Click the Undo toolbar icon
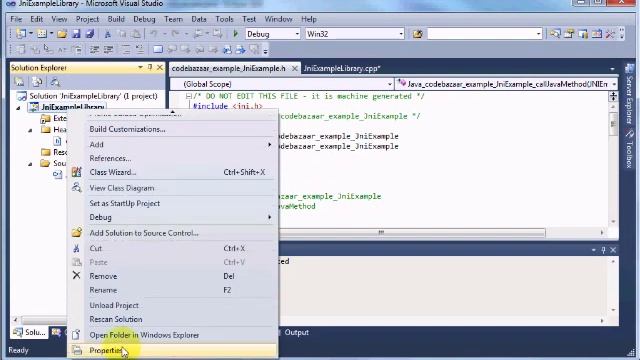The height and width of the screenshot is (360, 640). 154,34
